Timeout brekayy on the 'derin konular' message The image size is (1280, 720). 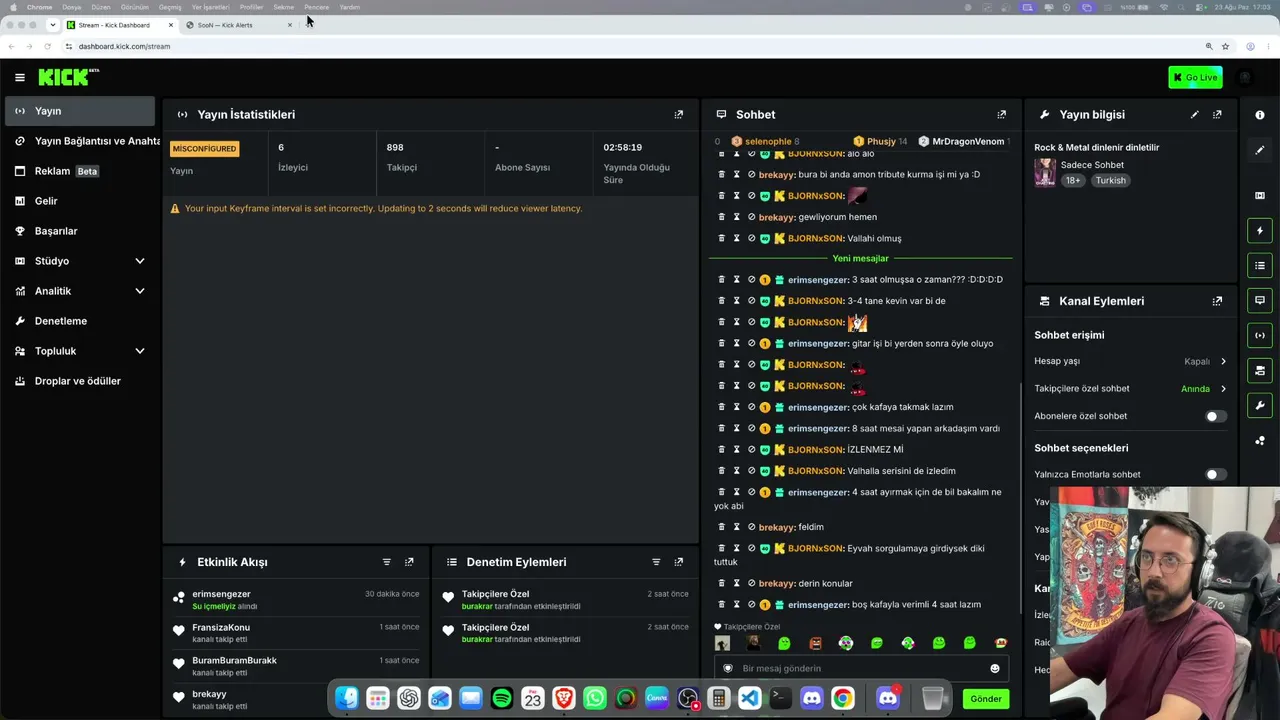737,583
